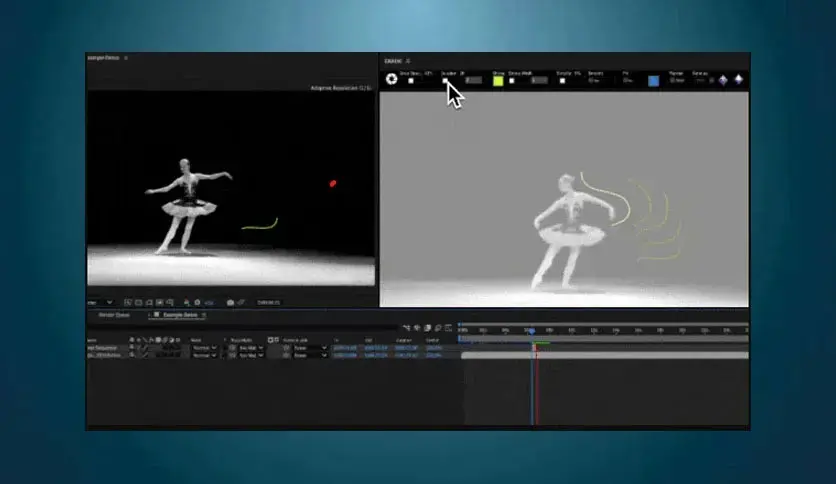Select the Example composition timeline tab
The width and height of the screenshot is (836, 484).
click(x=180, y=315)
